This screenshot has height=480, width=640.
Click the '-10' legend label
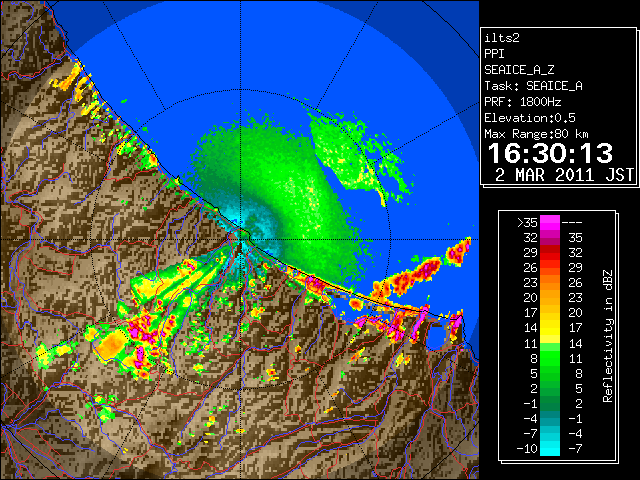[x=527, y=449]
